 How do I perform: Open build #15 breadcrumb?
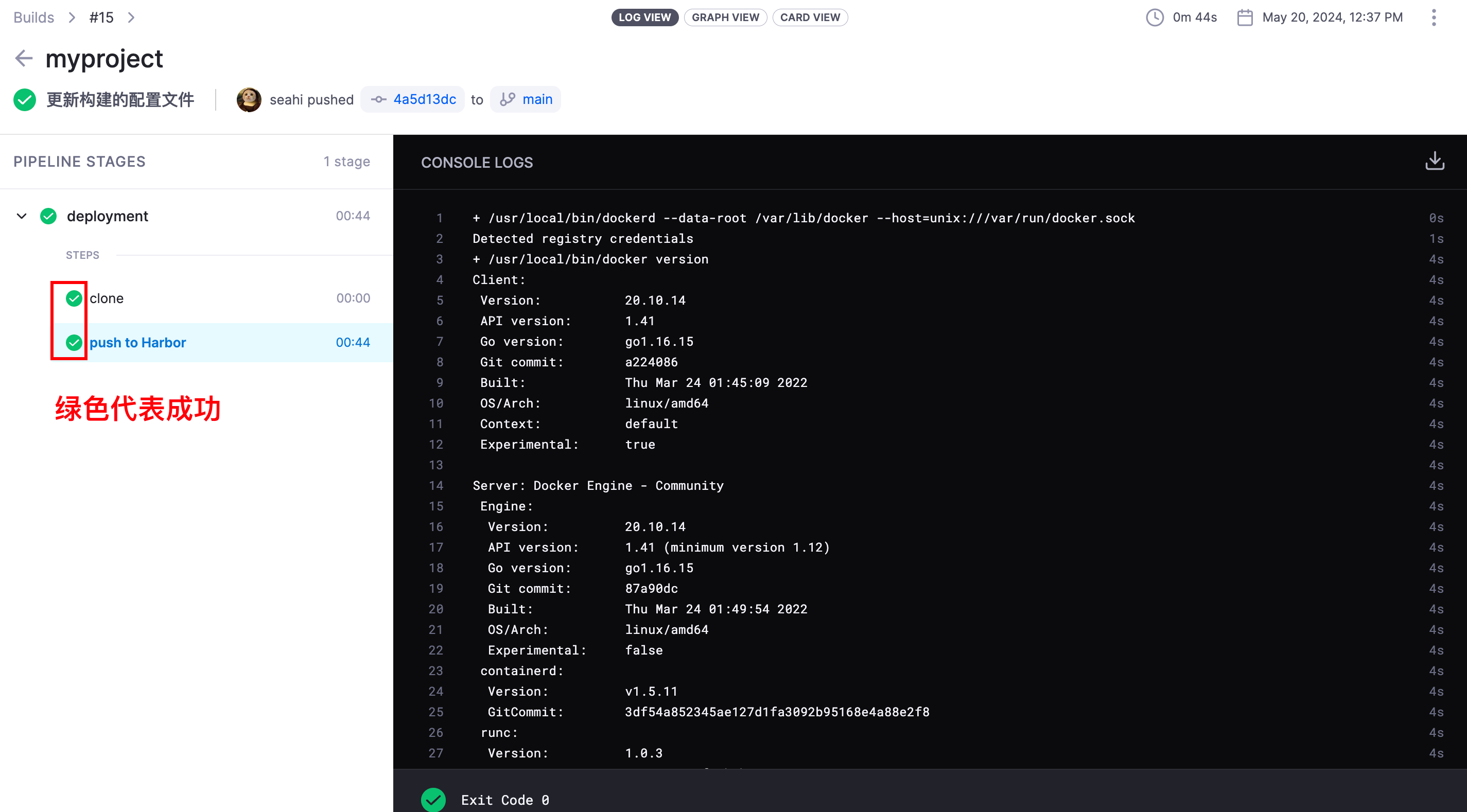point(101,17)
